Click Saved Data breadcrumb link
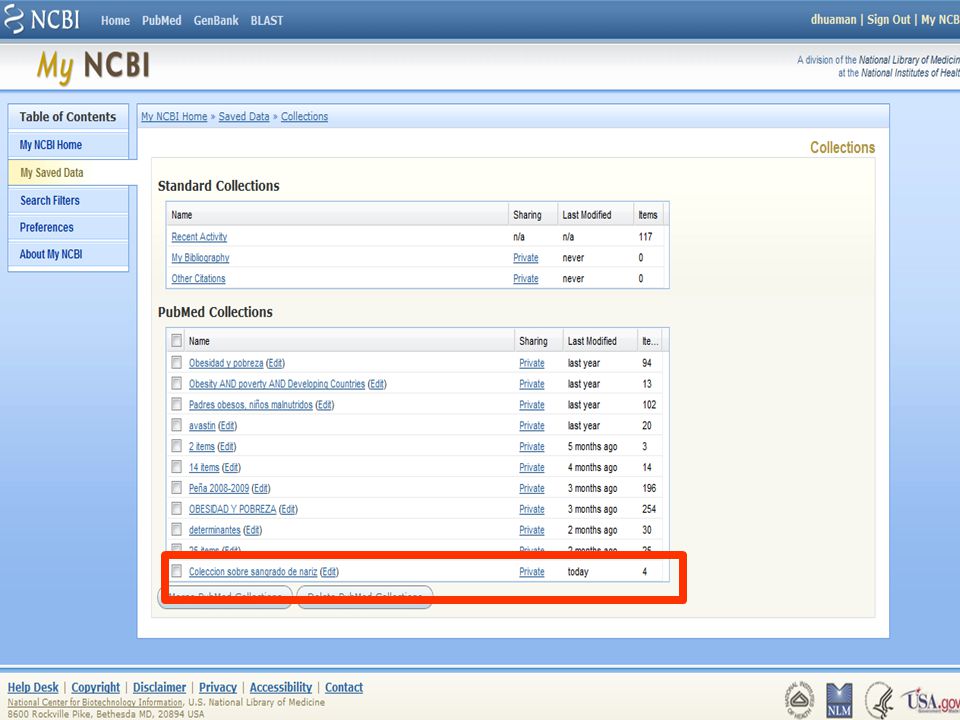Image resolution: width=960 pixels, height=720 pixels. (x=244, y=116)
